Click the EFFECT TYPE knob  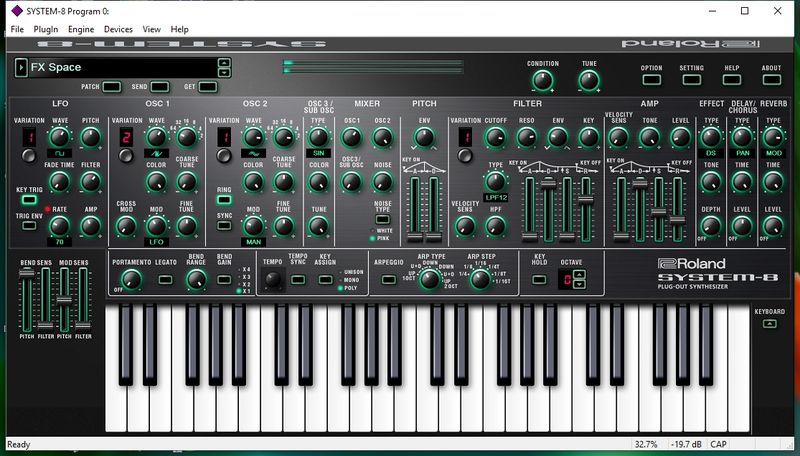click(x=711, y=137)
